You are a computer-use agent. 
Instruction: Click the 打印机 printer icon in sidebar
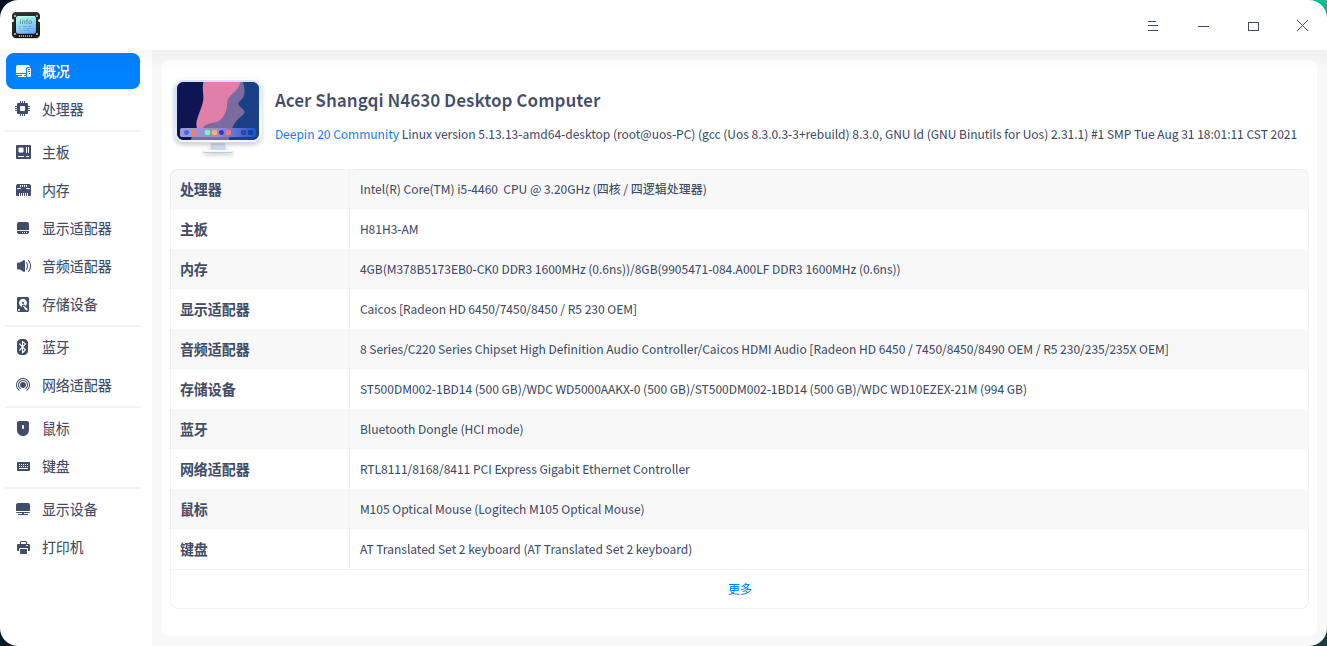[23, 547]
